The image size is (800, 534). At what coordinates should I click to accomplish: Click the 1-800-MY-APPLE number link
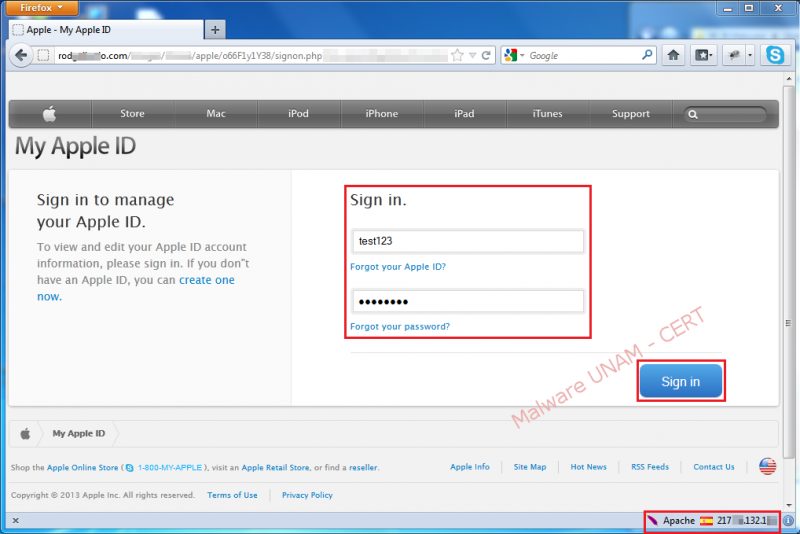tap(170, 468)
